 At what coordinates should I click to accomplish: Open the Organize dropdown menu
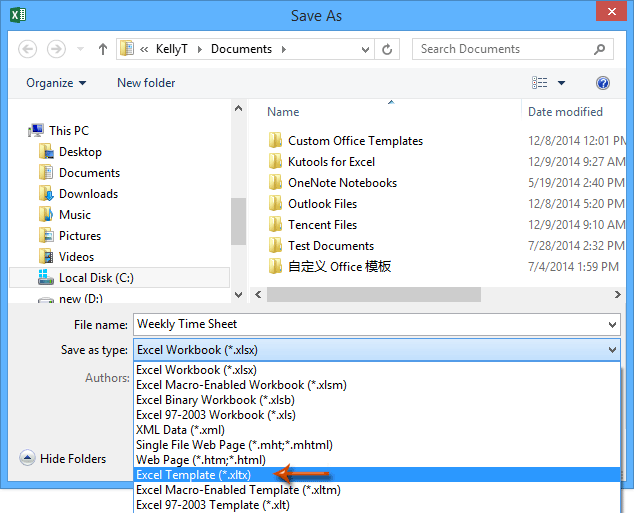coord(56,83)
